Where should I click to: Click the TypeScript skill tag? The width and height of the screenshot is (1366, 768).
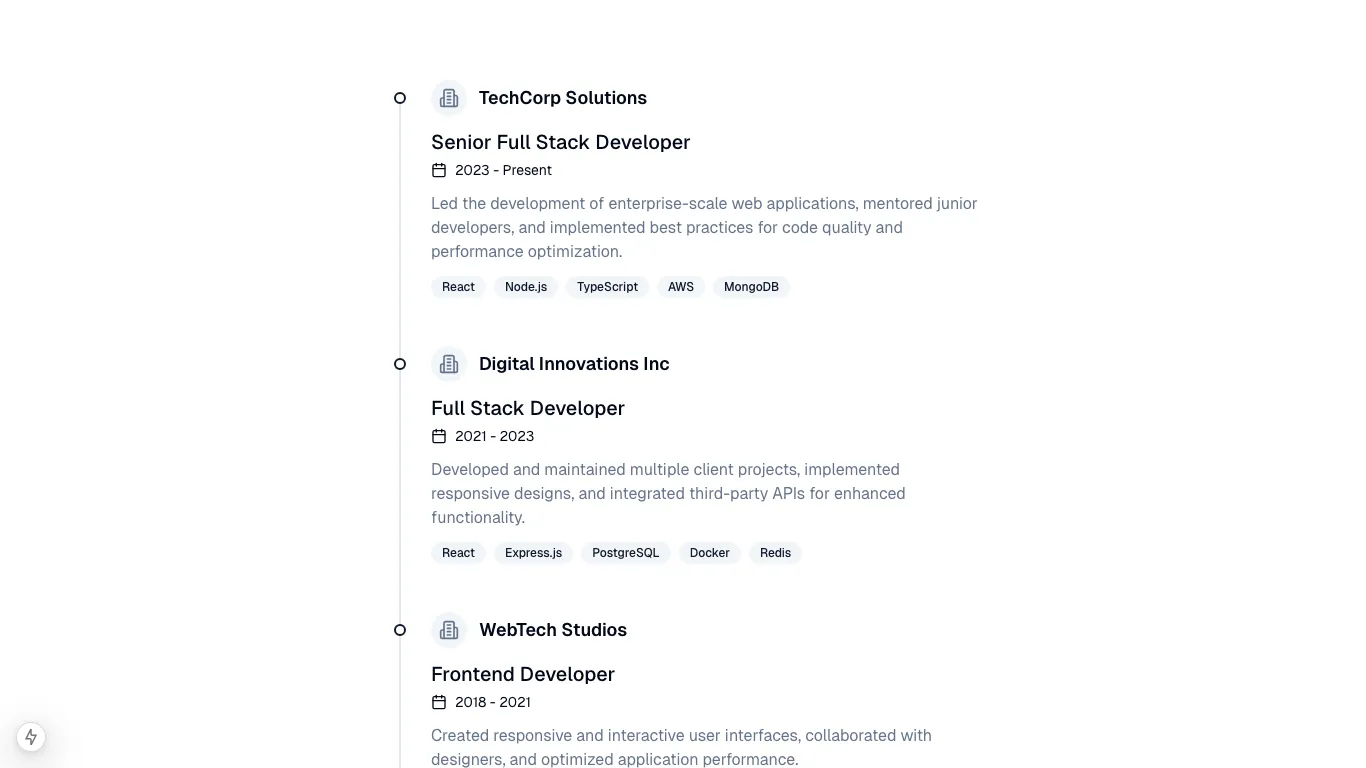(607, 287)
